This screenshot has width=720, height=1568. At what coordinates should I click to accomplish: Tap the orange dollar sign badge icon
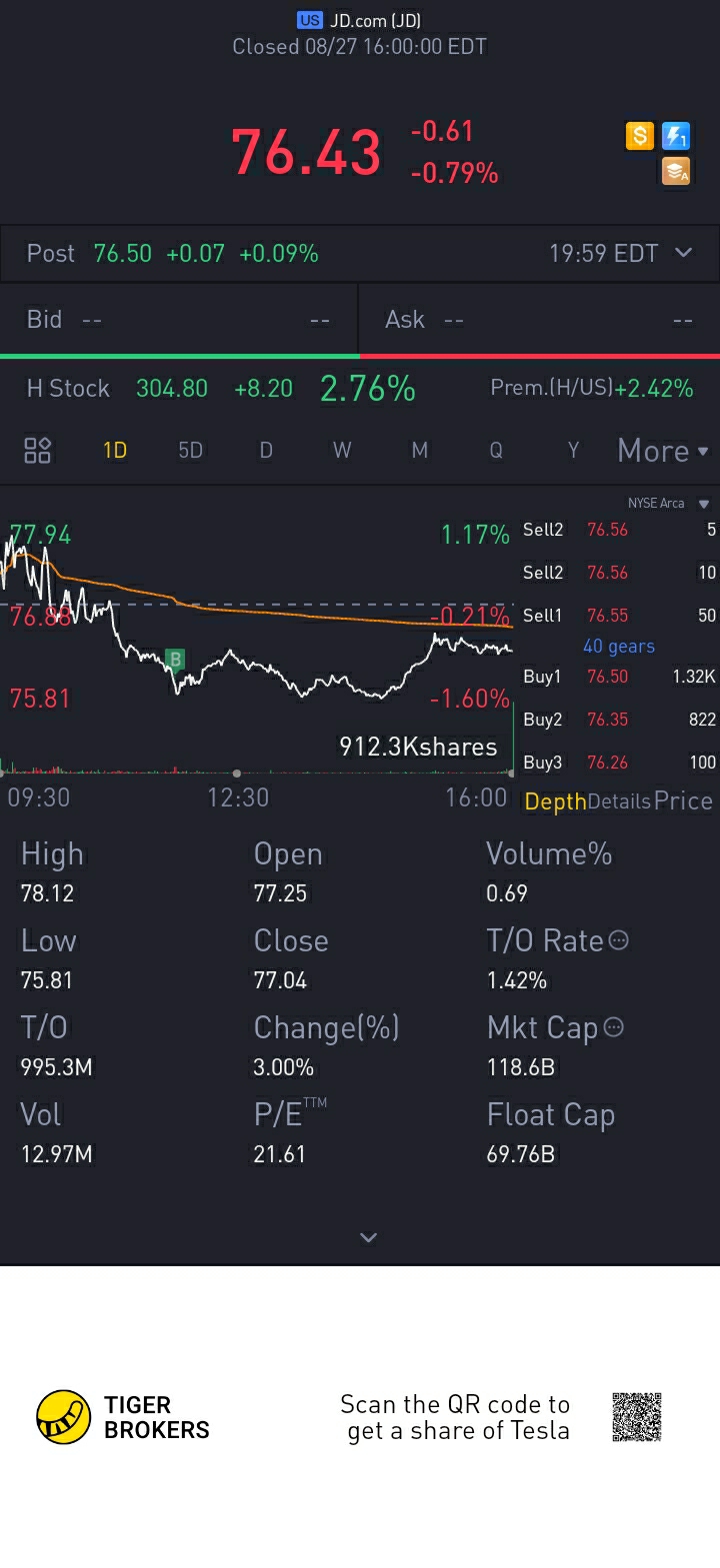click(639, 135)
